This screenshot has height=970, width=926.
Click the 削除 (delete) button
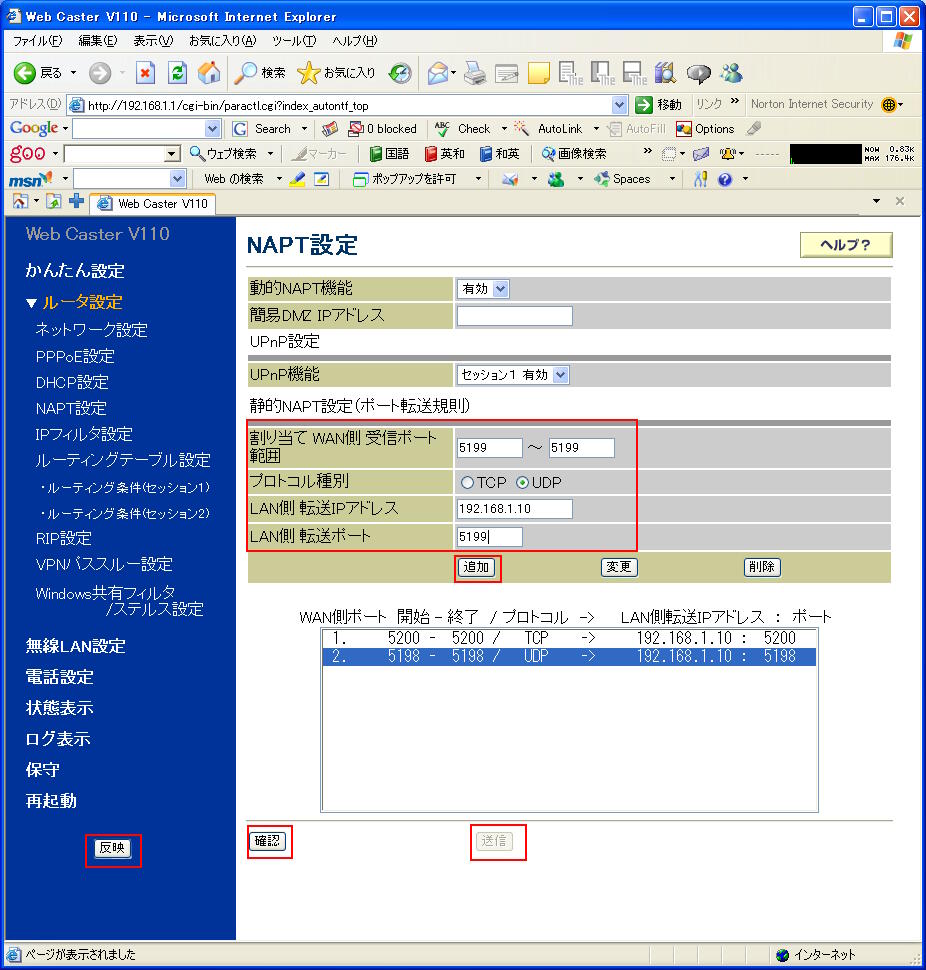(761, 567)
